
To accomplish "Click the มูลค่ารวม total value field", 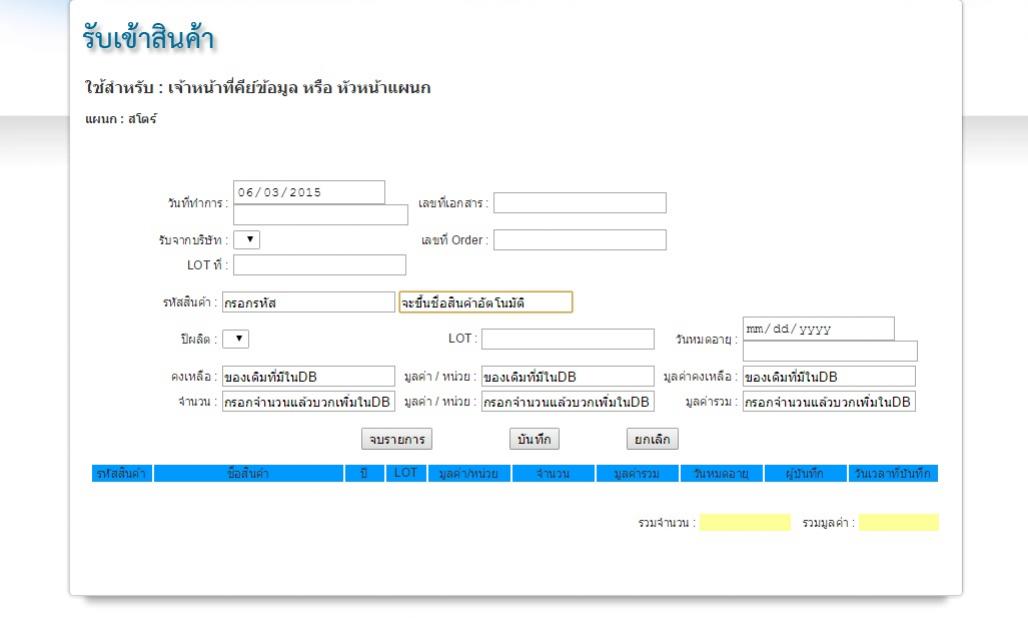I will click(x=829, y=401).
